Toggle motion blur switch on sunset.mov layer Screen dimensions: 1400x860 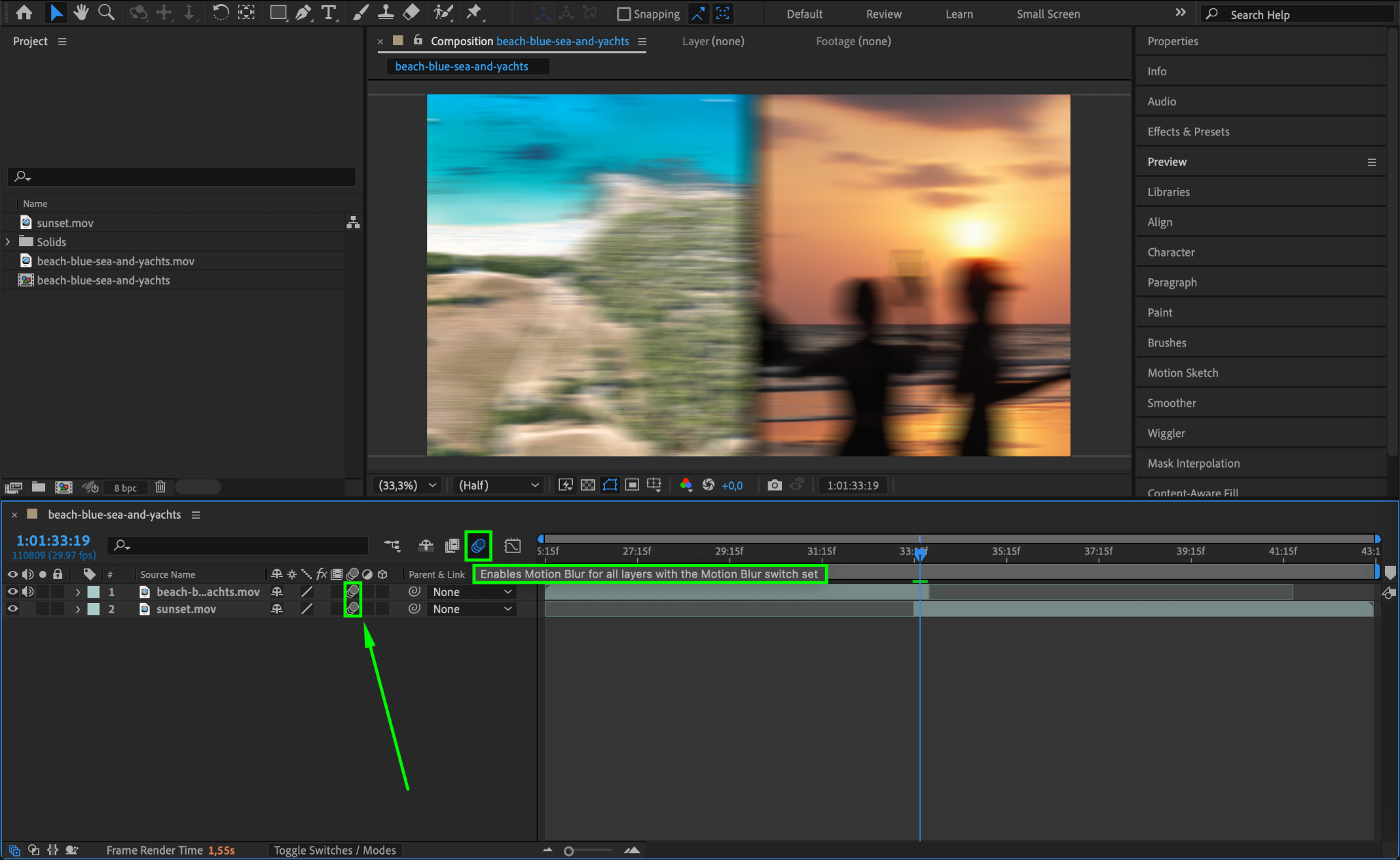[353, 608]
